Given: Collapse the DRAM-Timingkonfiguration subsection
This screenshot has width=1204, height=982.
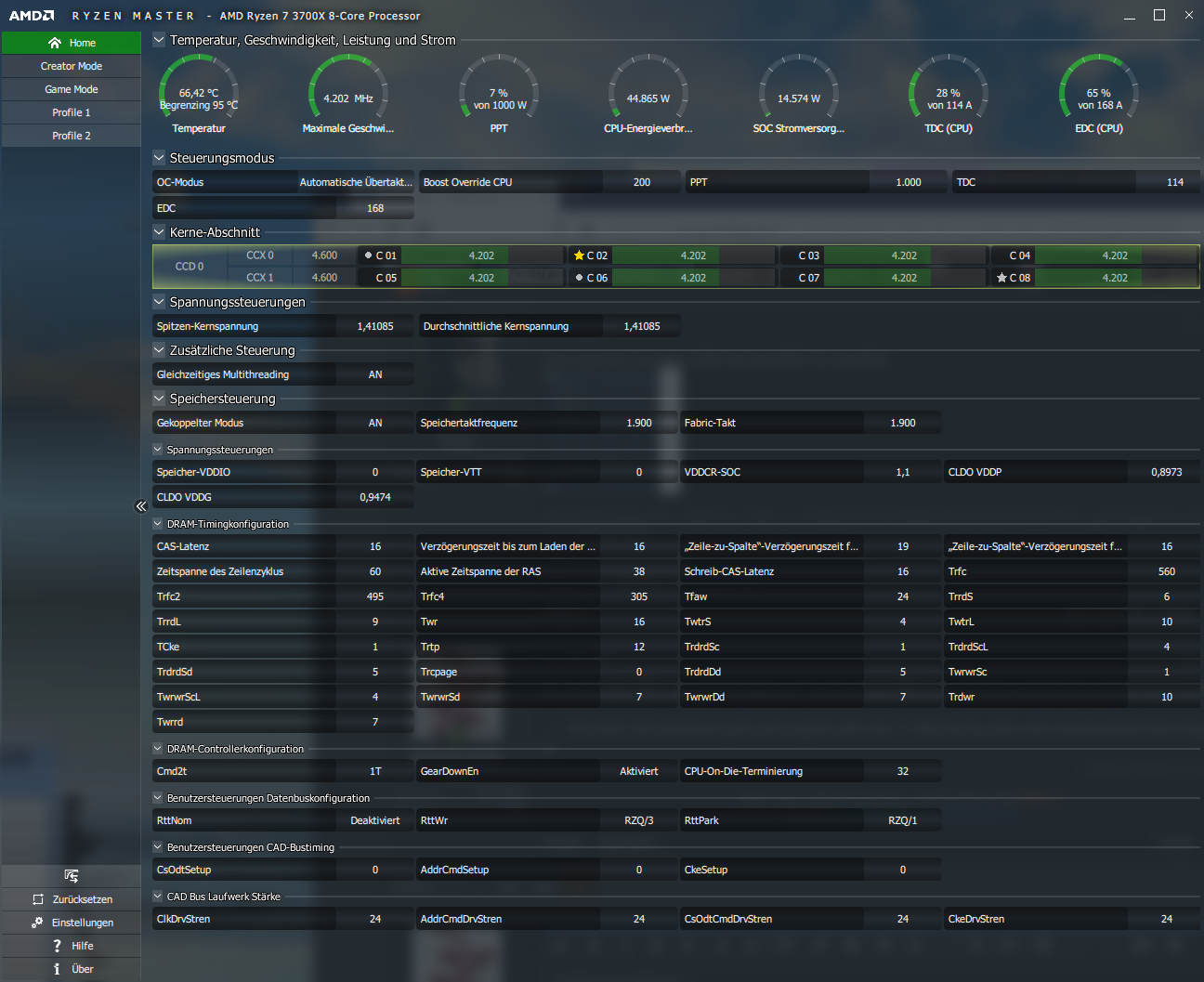Looking at the screenshot, I should pos(158,524).
